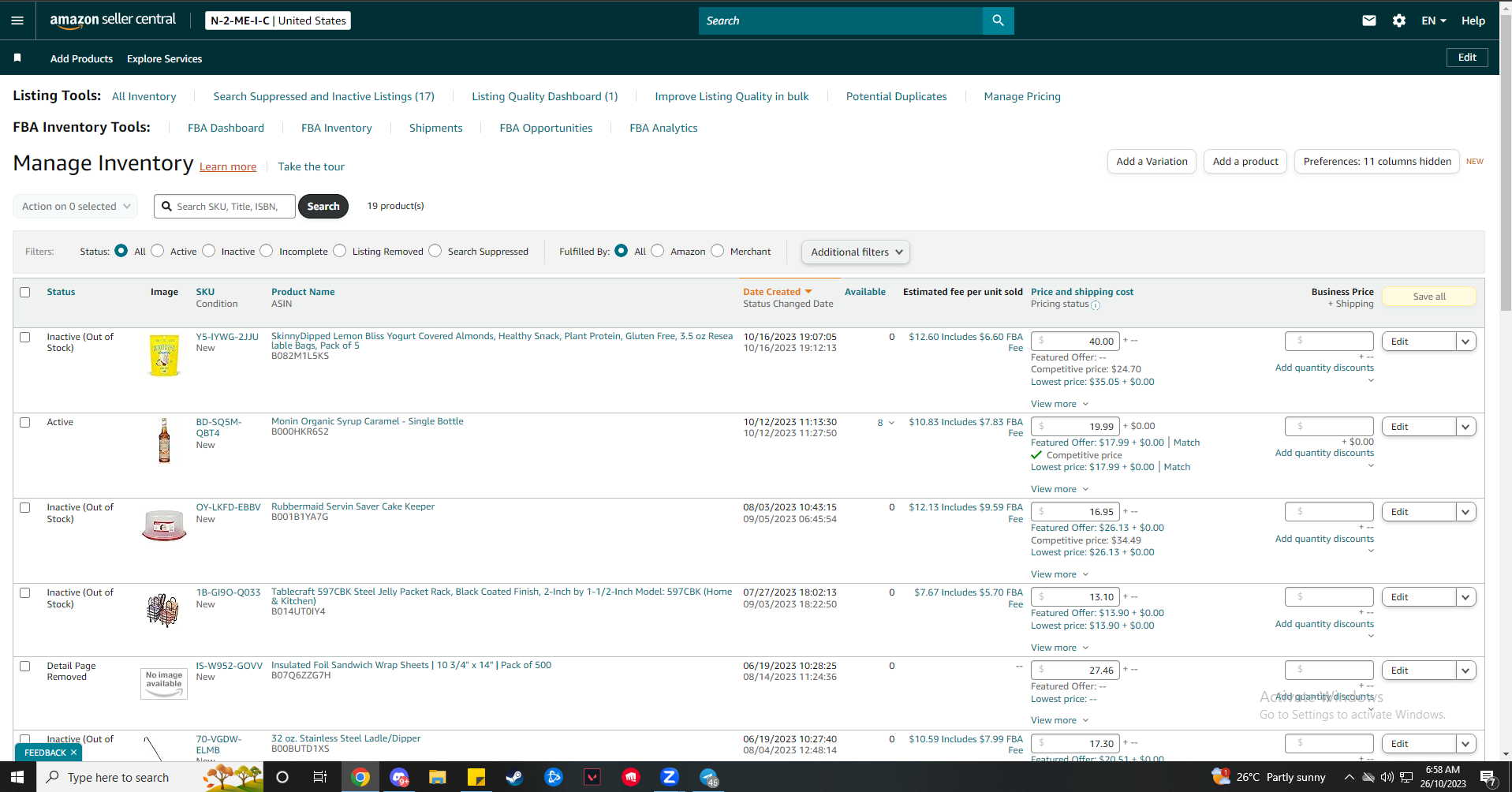Image resolution: width=1512 pixels, height=792 pixels.
Task: Expand View more for the Rubbermaid row
Action: pyautogui.click(x=1059, y=574)
